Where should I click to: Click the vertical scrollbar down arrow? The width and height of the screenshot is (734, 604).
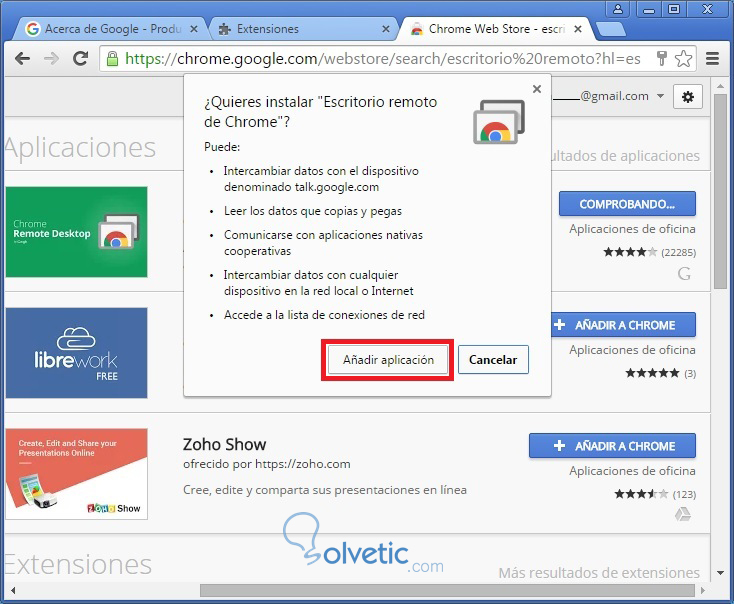720,573
